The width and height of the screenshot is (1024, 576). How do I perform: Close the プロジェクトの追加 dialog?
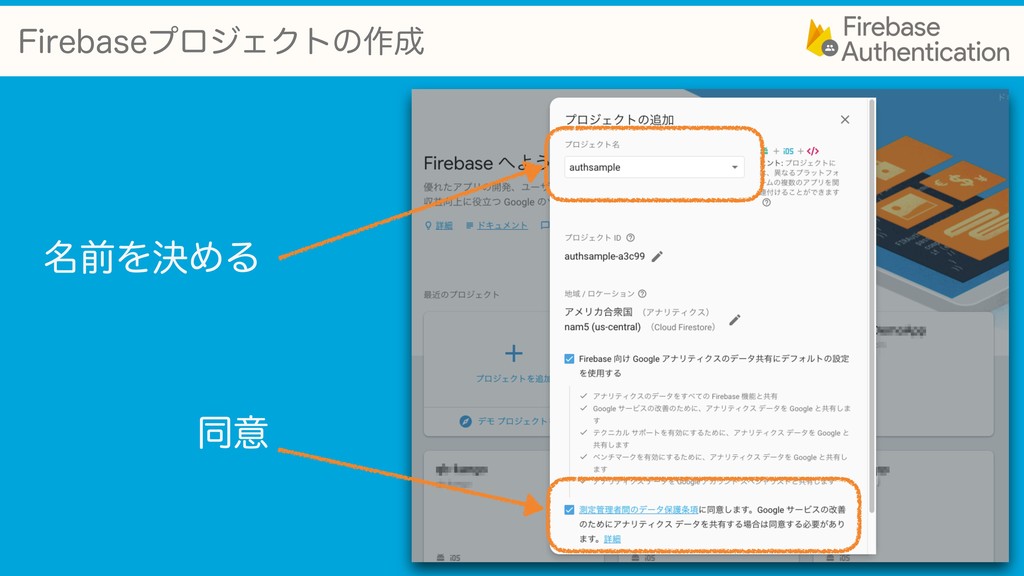pos(844,120)
